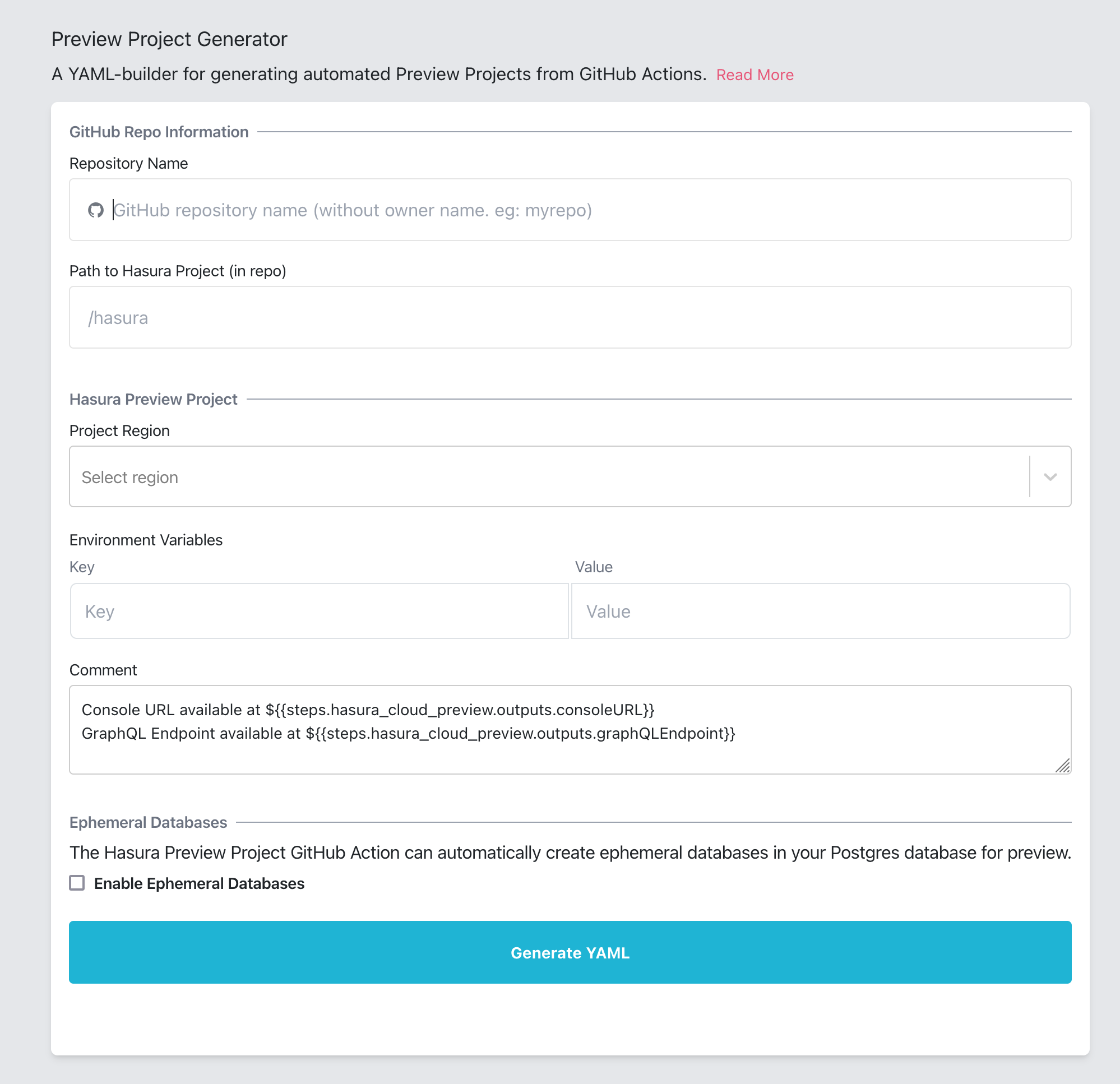Image resolution: width=1120 pixels, height=1084 pixels.
Task: Click the Enable Ephemeral Databases label text
Action: (x=199, y=883)
